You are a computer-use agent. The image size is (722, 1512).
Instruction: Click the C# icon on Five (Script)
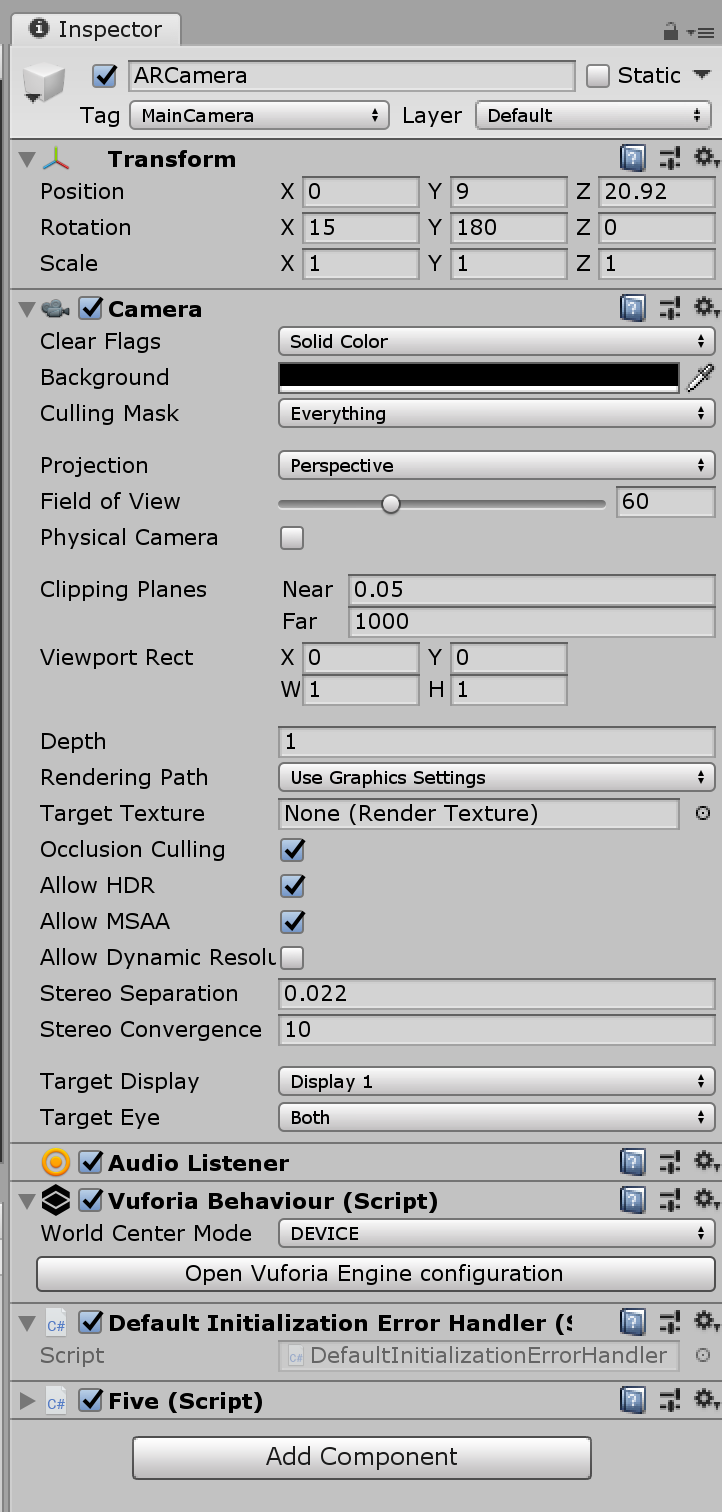pos(55,1401)
